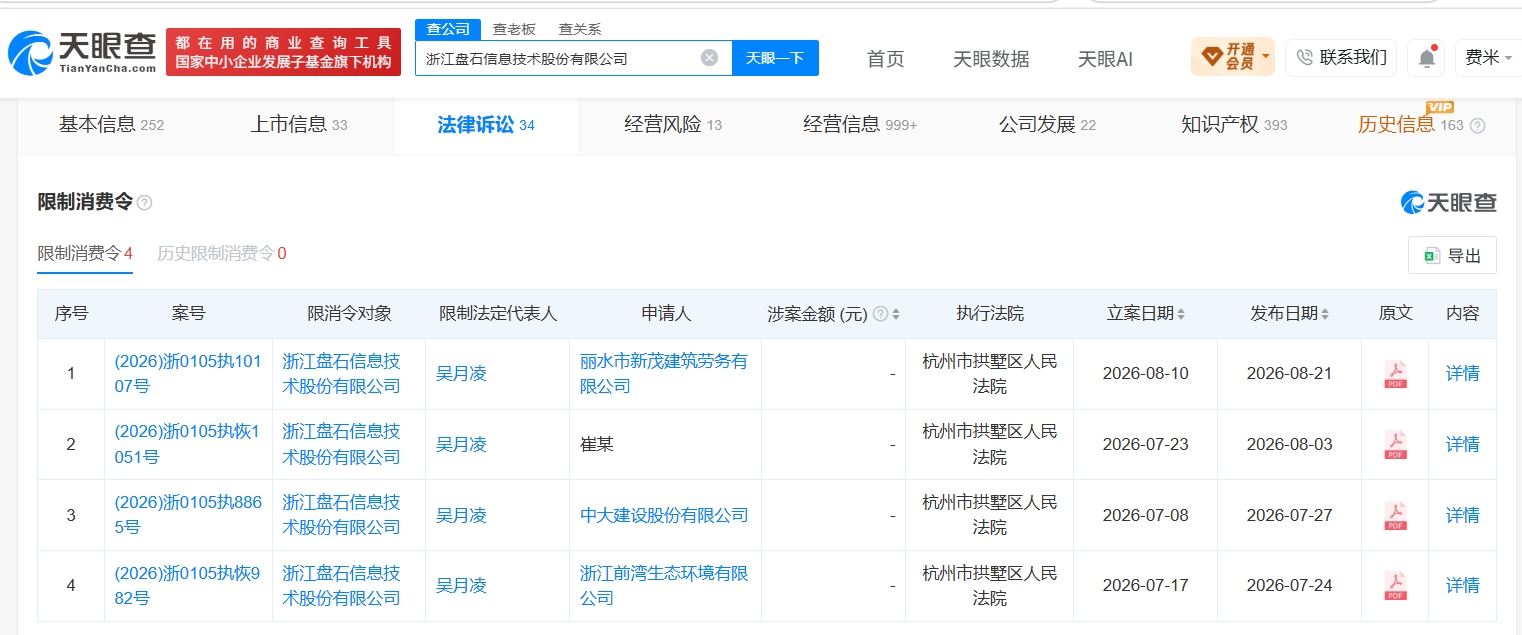Screen dimensions: 1522x635
Task: Open the notification bell
Action: 1427,58
